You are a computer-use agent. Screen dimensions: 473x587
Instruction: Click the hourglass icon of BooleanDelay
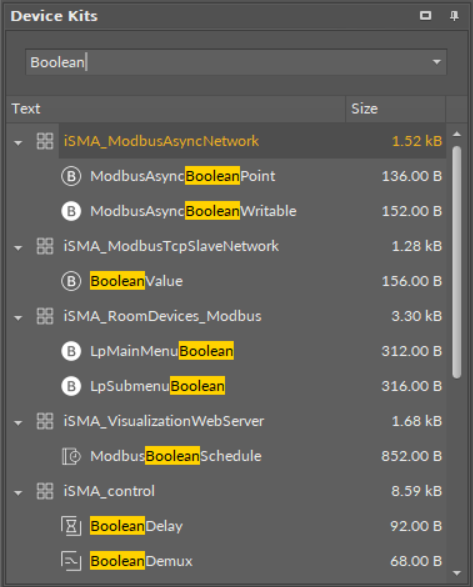click(x=71, y=526)
